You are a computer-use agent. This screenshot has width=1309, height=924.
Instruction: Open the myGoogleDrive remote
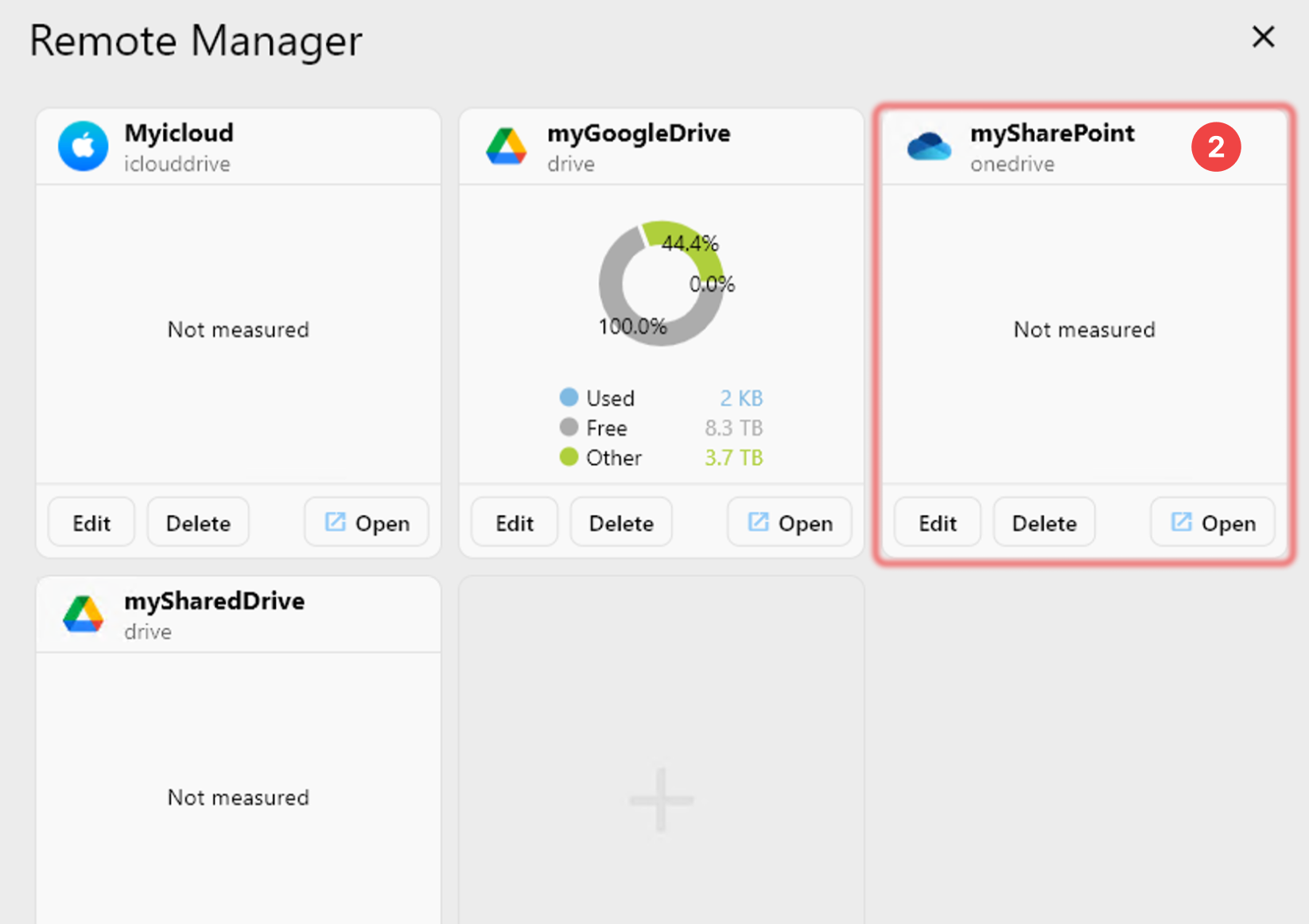coord(789,522)
